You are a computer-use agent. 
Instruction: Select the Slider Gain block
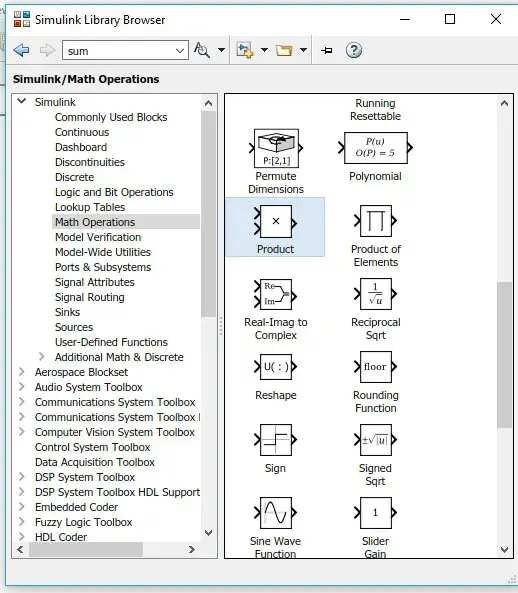375,513
